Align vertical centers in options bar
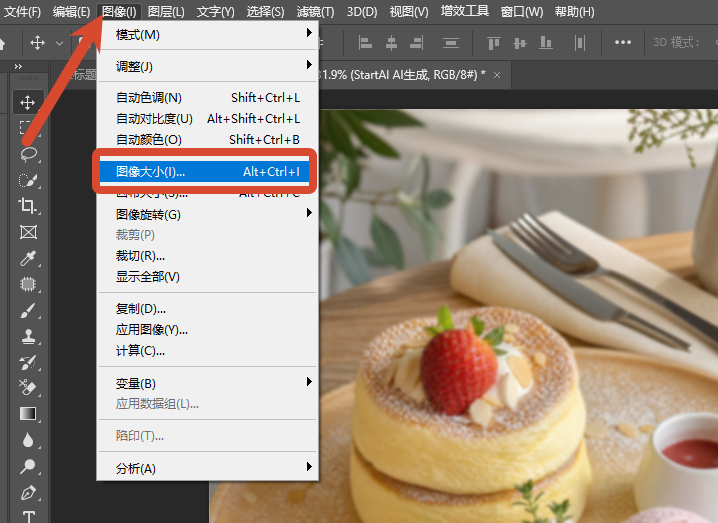The height and width of the screenshot is (523, 718). pos(520,43)
